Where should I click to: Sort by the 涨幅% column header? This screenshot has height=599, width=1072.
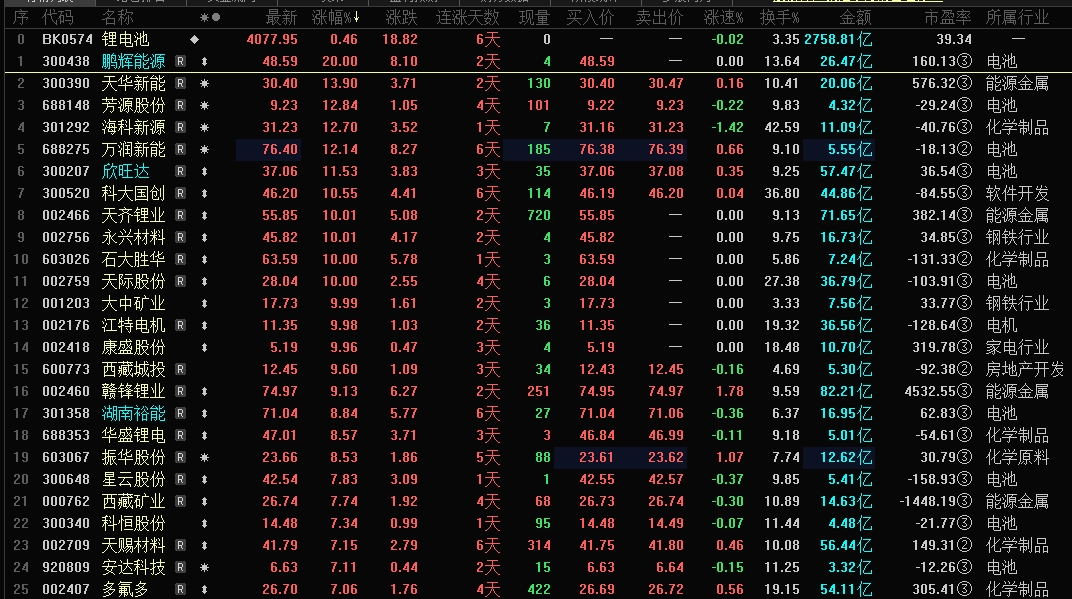click(336, 17)
